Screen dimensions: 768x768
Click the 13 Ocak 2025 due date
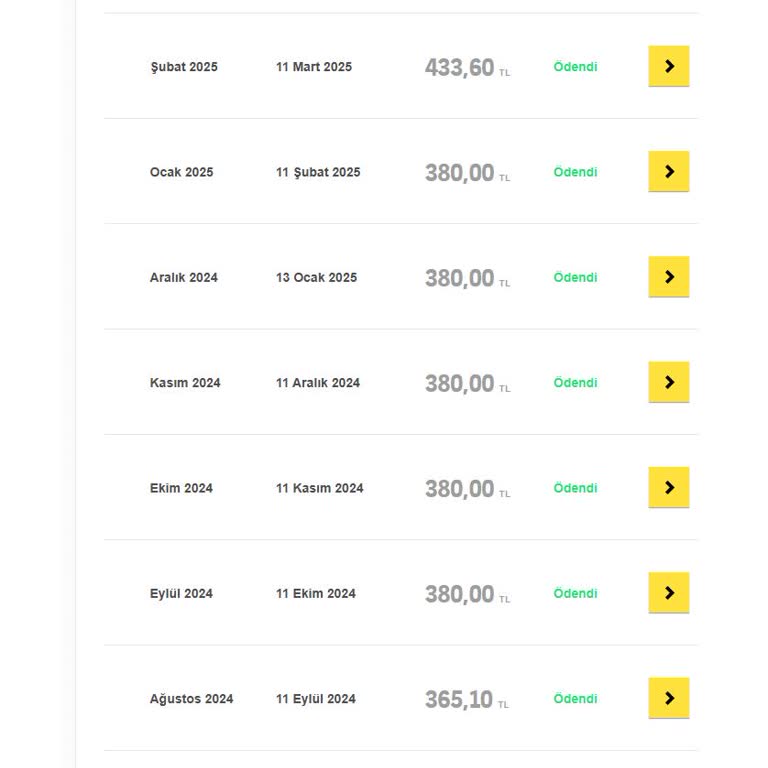(x=316, y=277)
